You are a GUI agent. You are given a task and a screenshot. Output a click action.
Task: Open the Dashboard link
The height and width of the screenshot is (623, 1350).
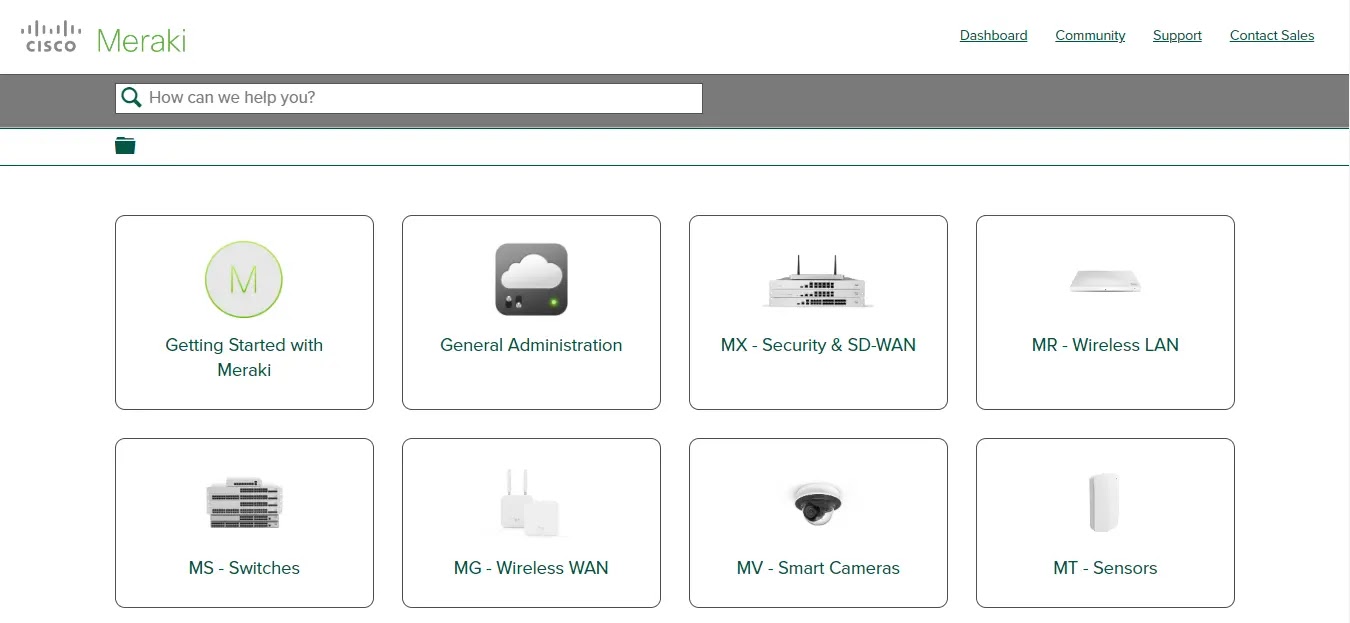pyautogui.click(x=993, y=36)
